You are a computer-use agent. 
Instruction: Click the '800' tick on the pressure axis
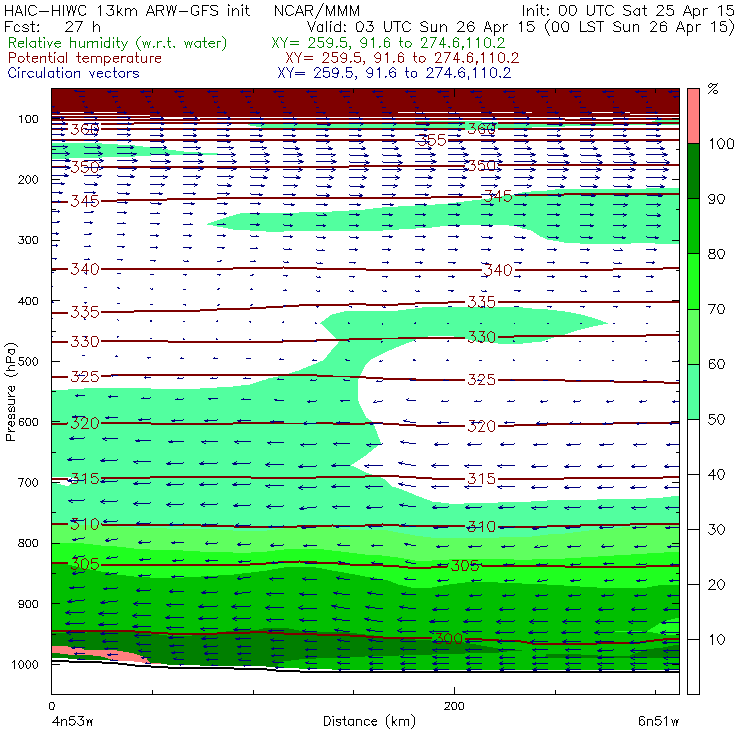click(x=28, y=543)
